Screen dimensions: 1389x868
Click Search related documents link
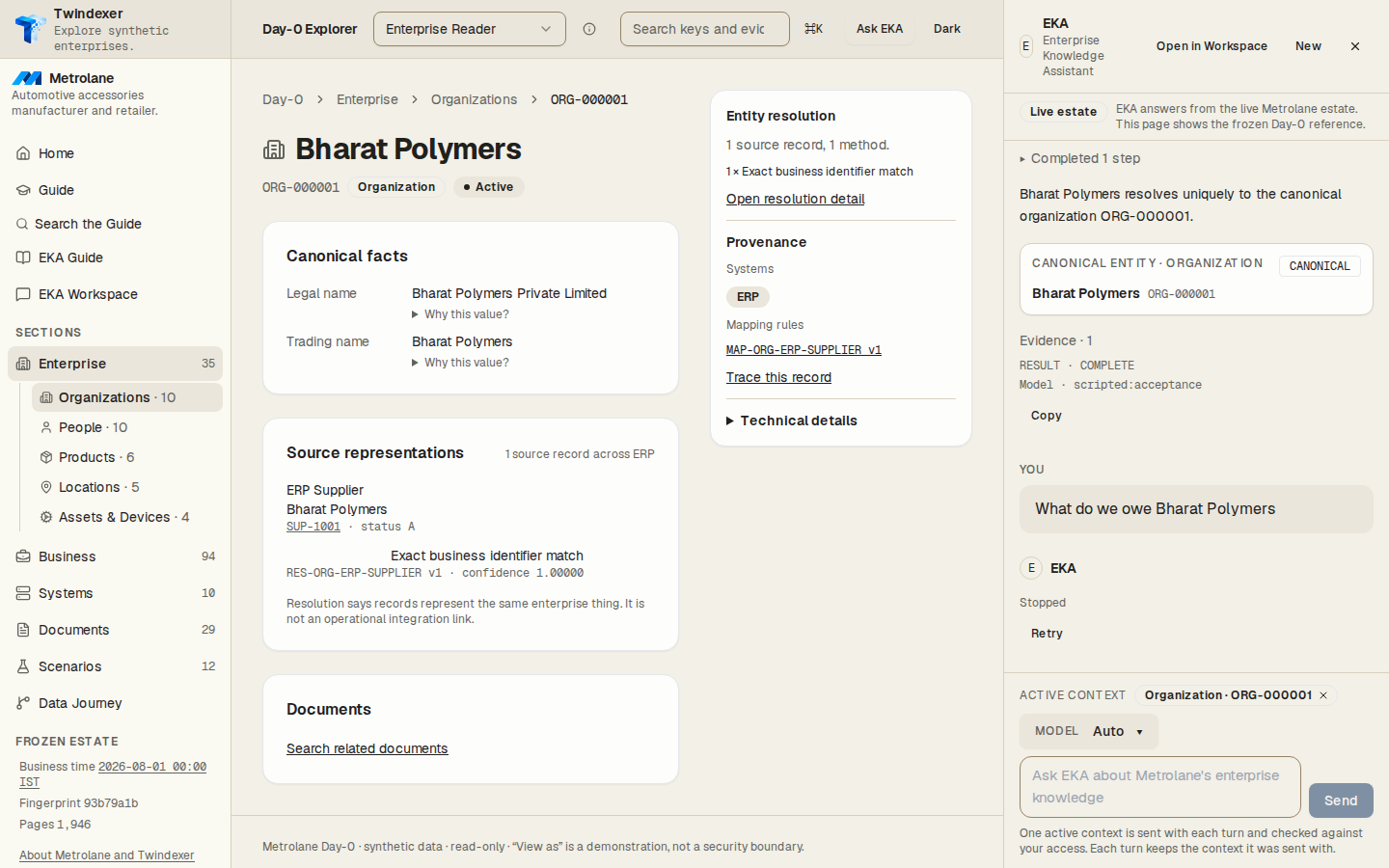pos(367,748)
